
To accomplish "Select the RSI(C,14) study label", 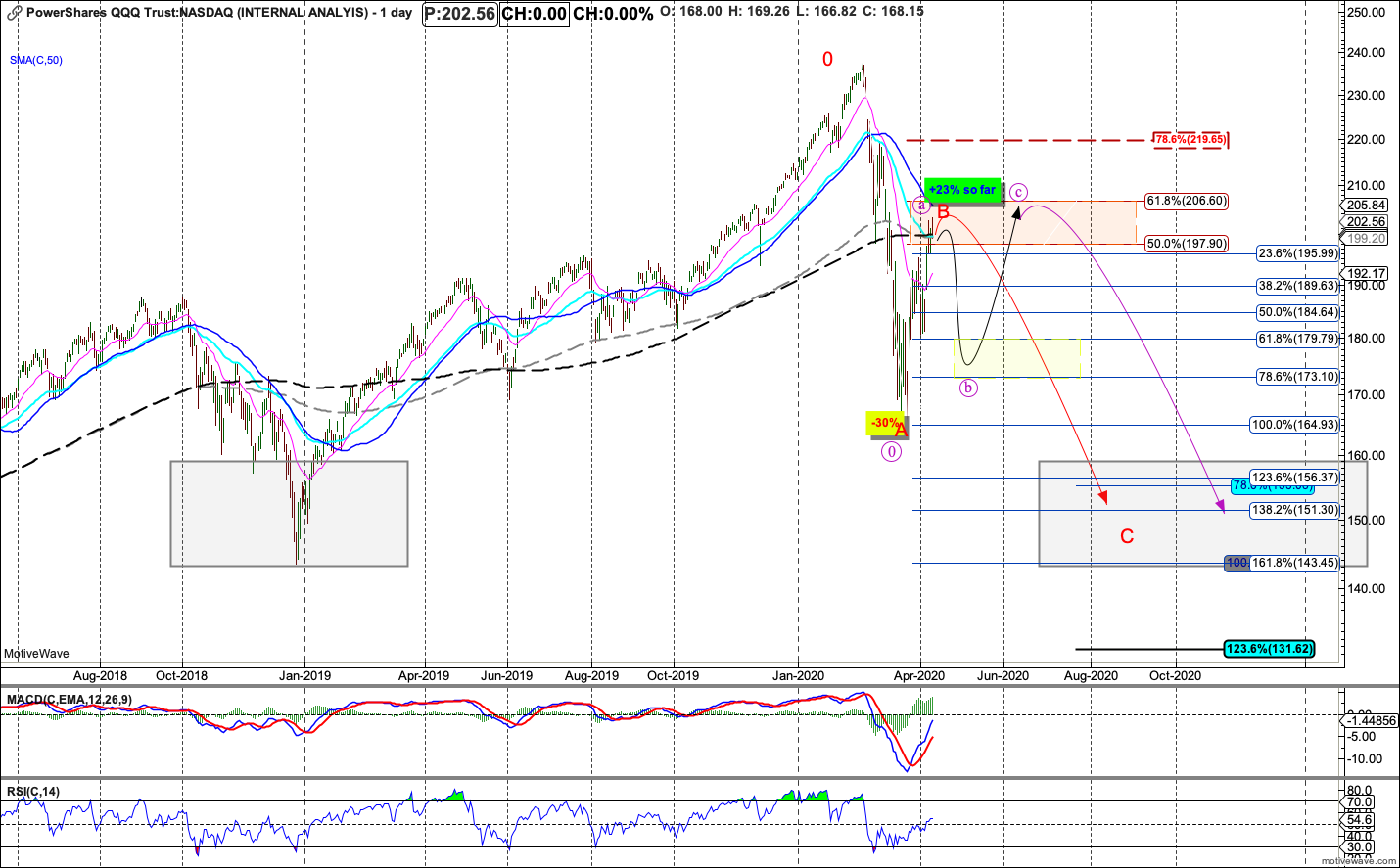I will pos(33,792).
